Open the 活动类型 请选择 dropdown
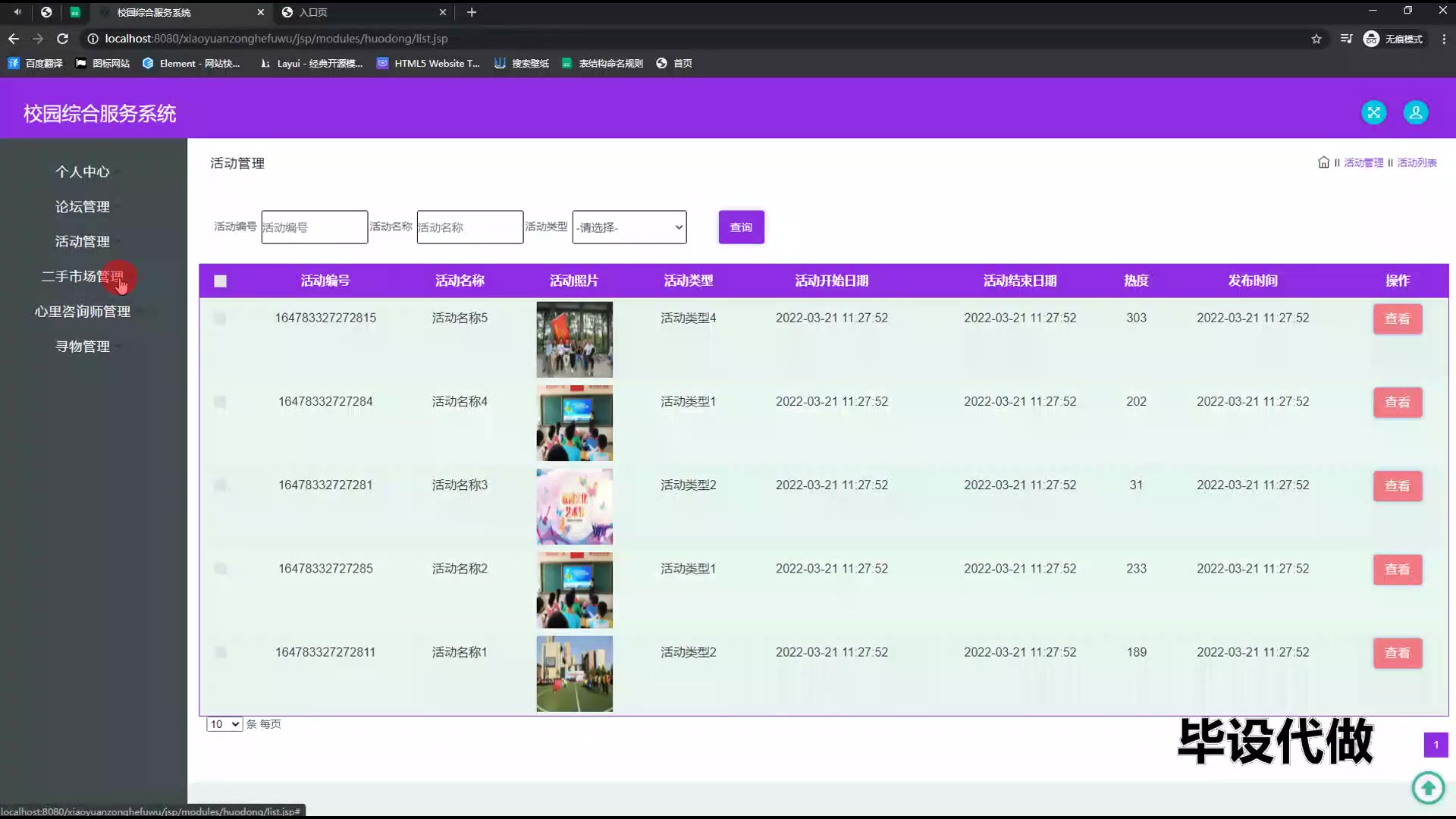The height and width of the screenshot is (819, 1456). point(629,227)
